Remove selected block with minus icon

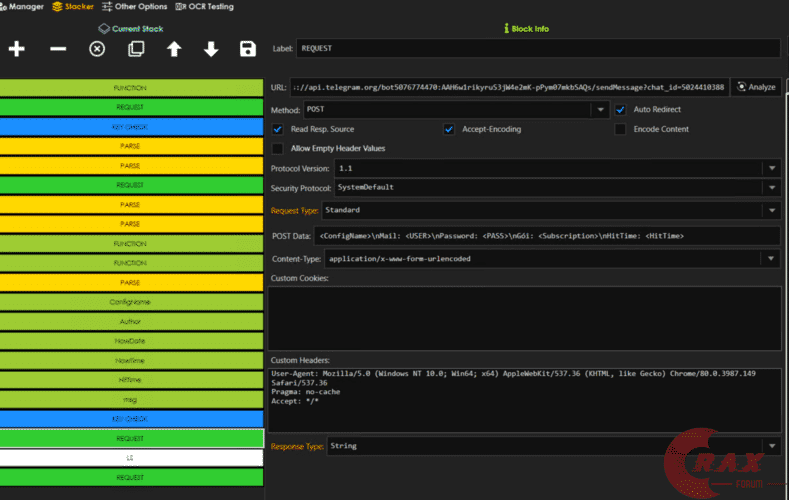(x=58, y=49)
